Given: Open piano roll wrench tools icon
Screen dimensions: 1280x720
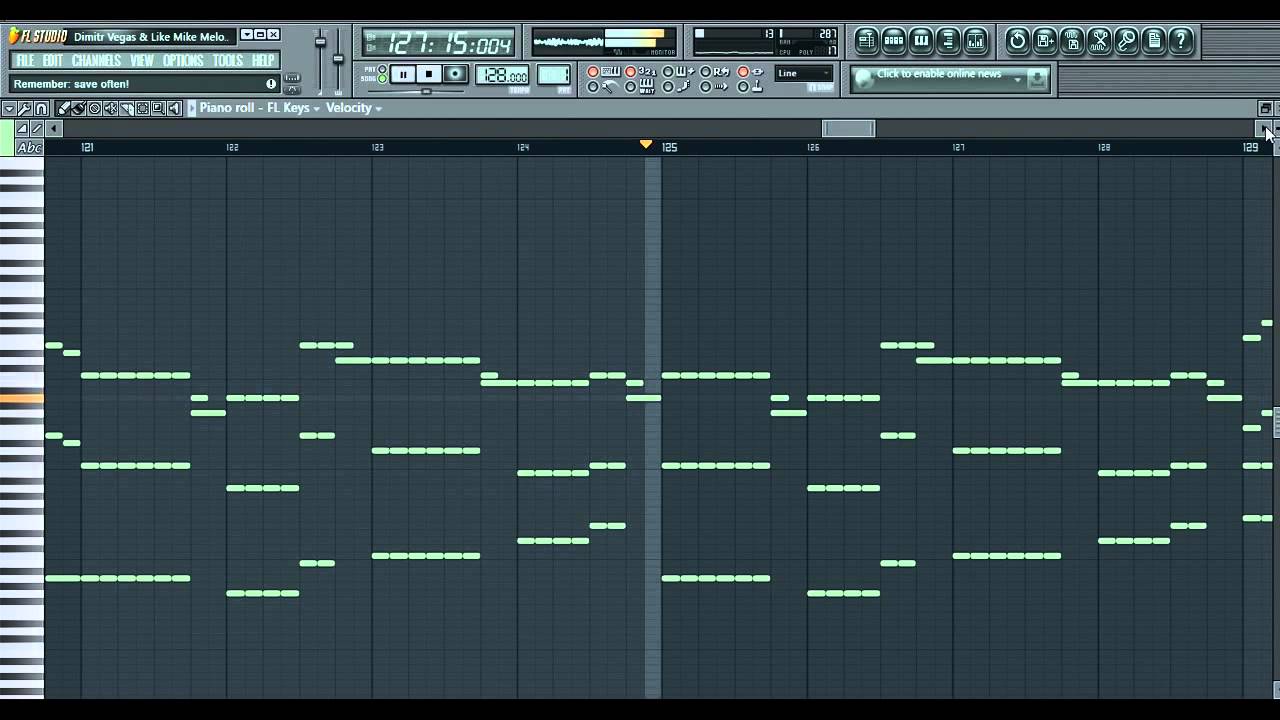Looking at the screenshot, I should point(25,108).
